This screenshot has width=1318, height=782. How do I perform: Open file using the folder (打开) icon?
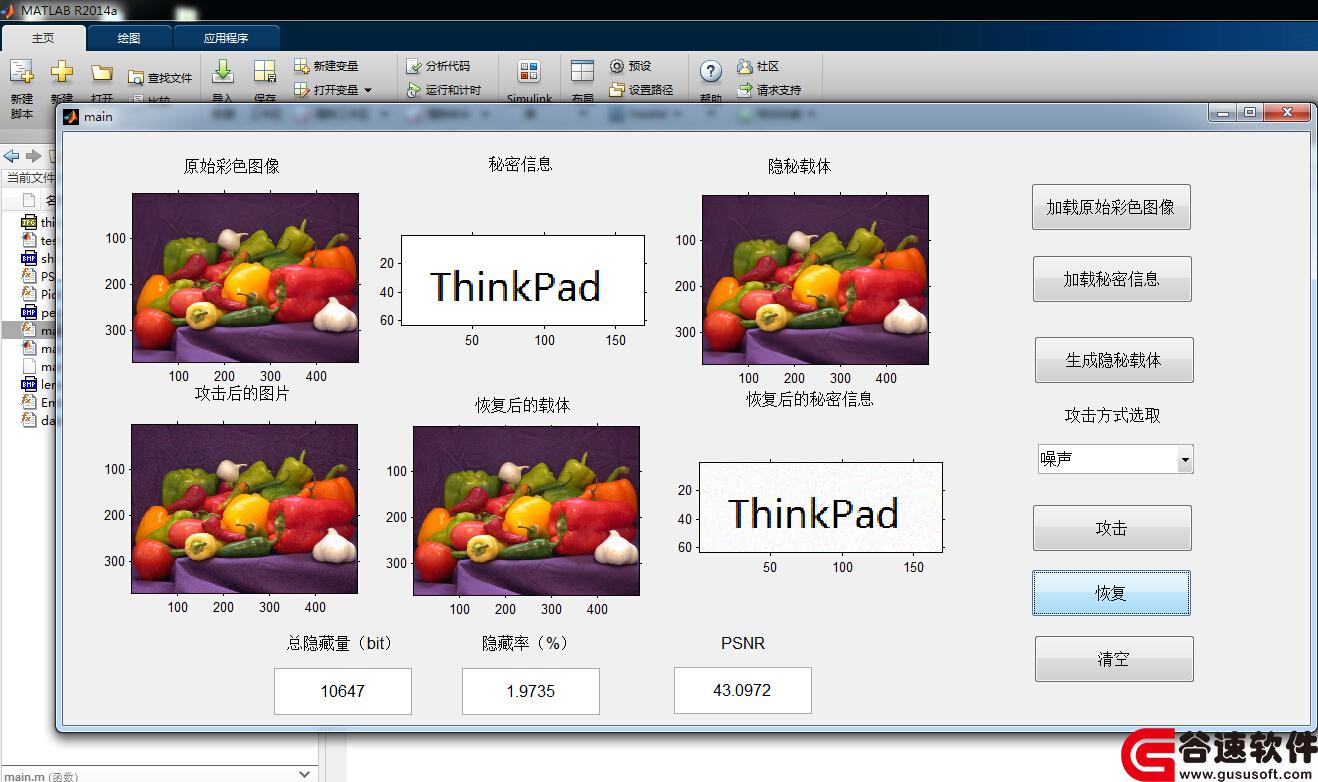101,72
